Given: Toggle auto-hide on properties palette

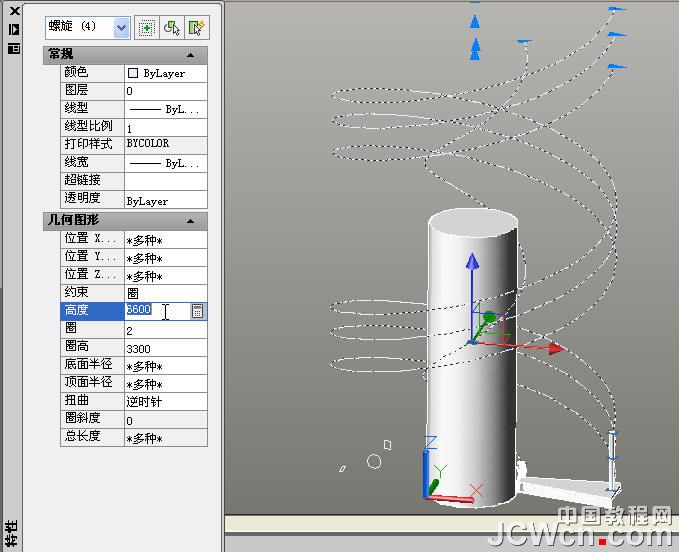Looking at the screenshot, I should [x=14, y=29].
